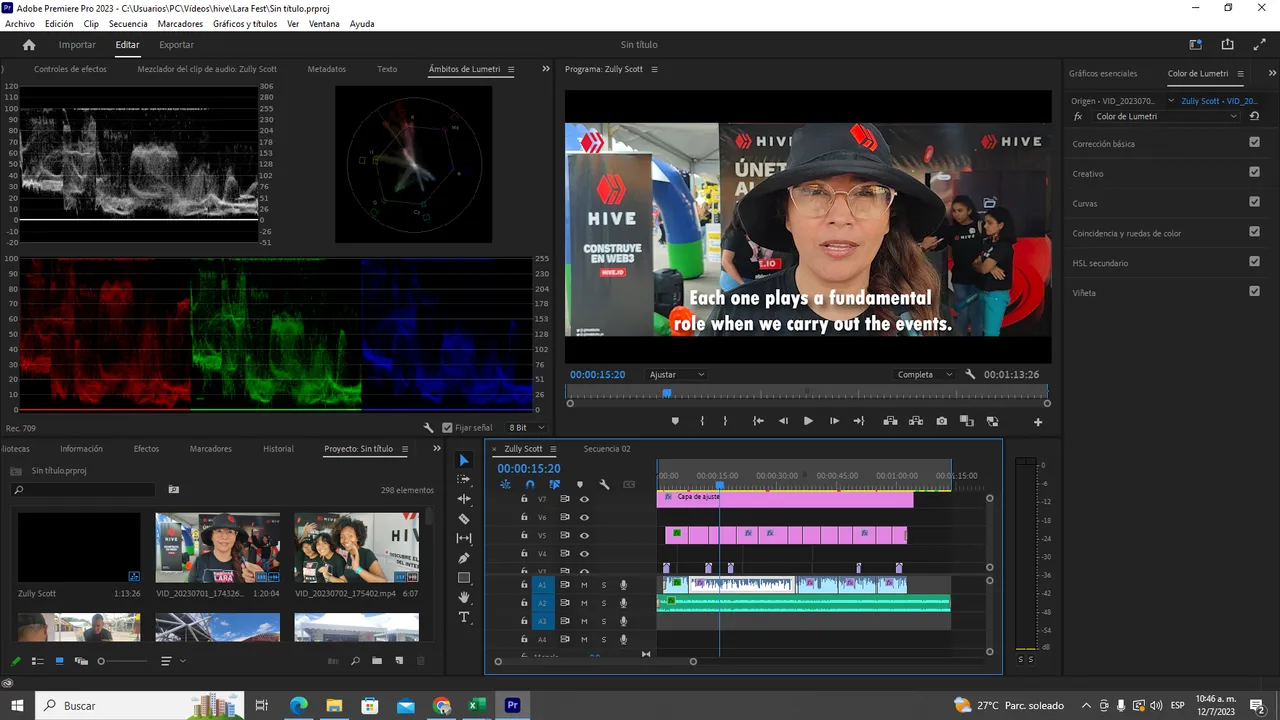Screen dimensions: 1280x720
Task: Export a frame with camera icon
Action: pos(942,421)
